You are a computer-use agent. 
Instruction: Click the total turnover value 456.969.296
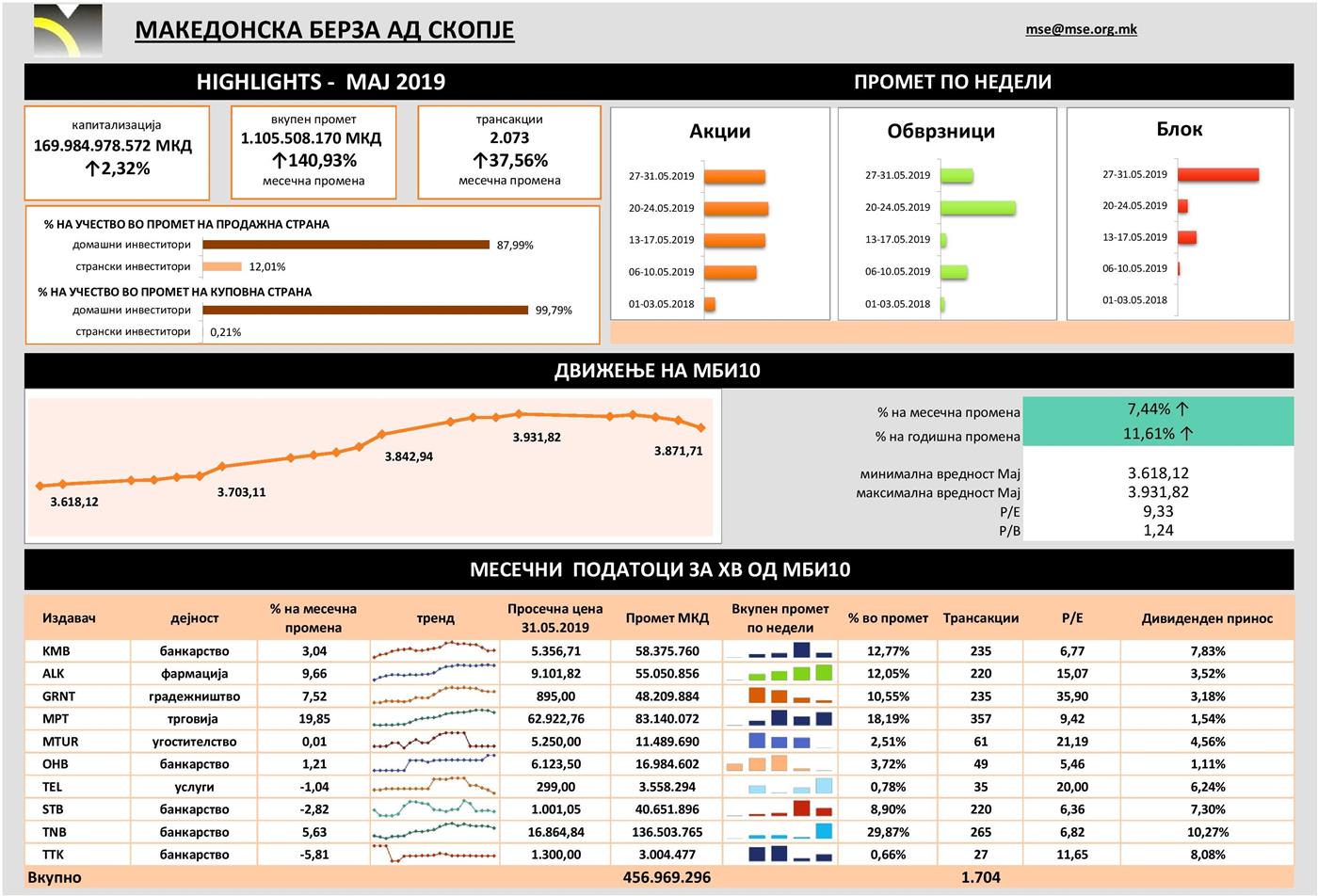[x=667, y=877]
